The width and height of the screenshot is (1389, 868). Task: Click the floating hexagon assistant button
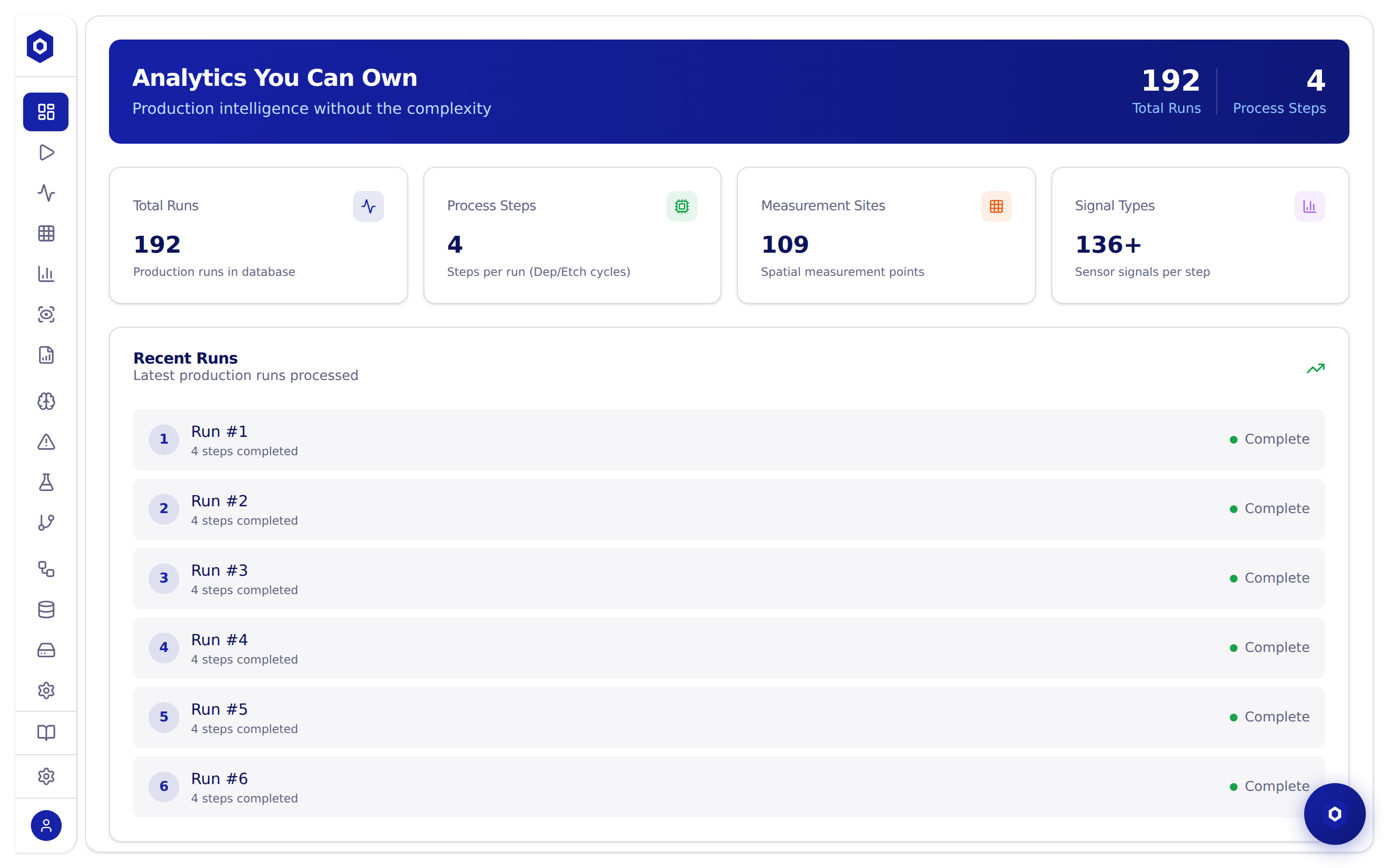[1335, 814]
